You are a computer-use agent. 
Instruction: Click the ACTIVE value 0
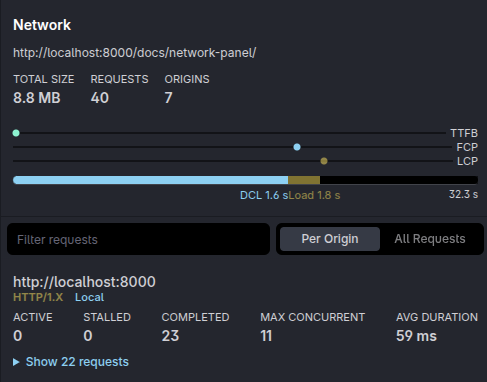18,336
